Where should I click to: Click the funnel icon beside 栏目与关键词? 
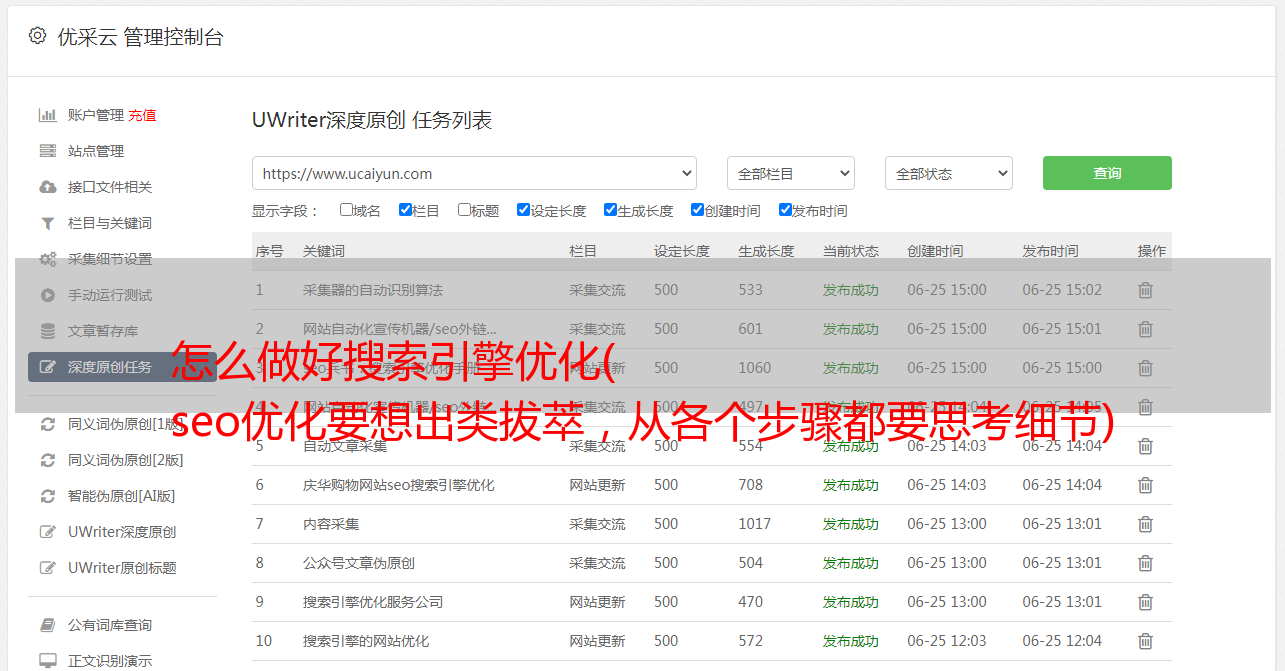[47, 223]
